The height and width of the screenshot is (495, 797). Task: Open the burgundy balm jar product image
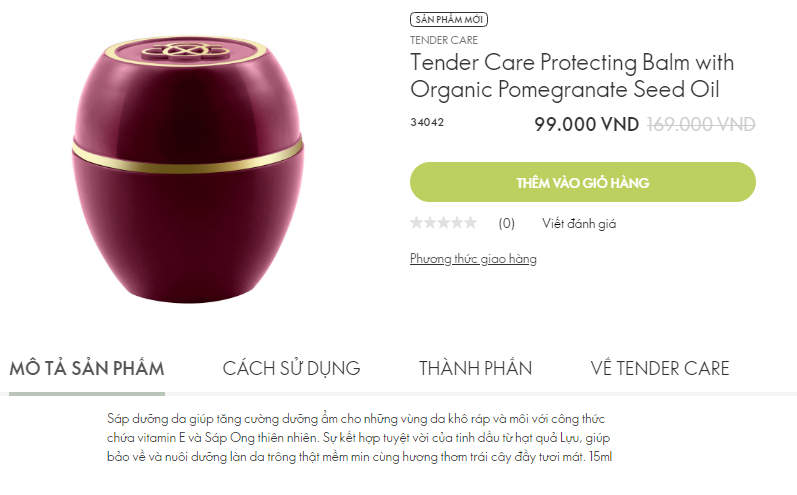click(188, 169)
